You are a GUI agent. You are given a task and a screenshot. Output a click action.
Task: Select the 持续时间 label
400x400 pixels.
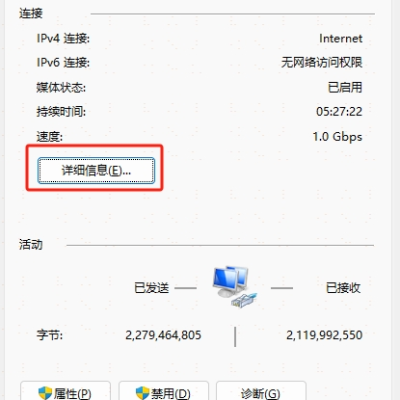[61, 112]
